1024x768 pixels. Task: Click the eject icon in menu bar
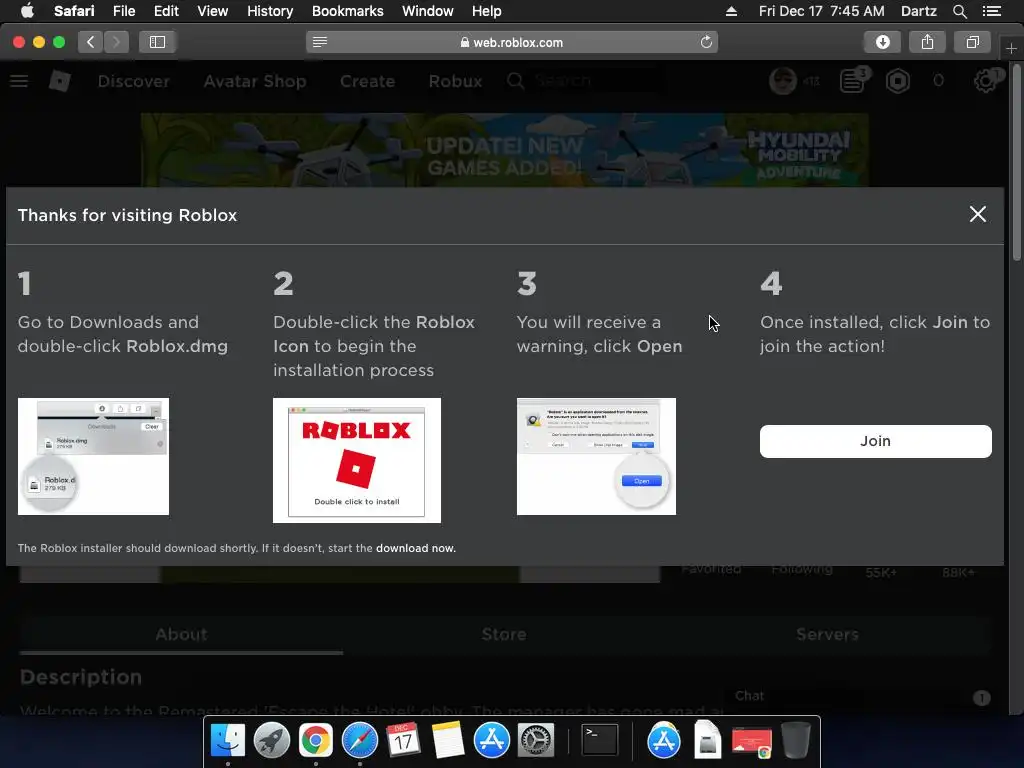pos(731,11)
